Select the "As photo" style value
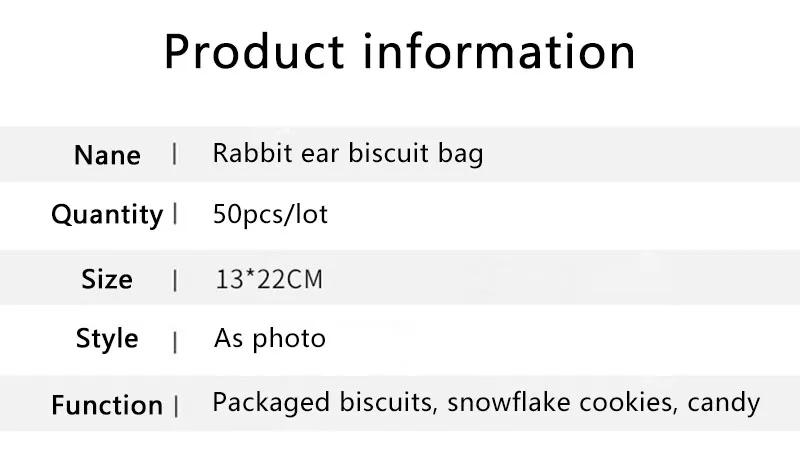The height and width of the screenshot is (475, 800). (x=270, y=339)
